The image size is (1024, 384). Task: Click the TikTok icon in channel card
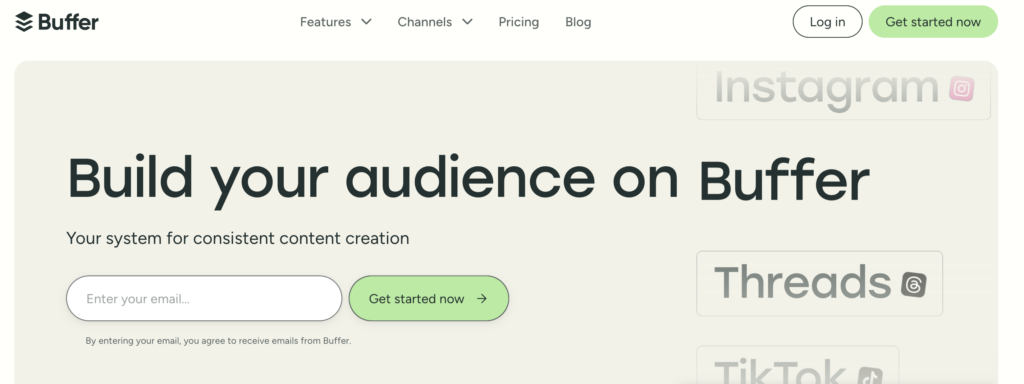(869, 377)
